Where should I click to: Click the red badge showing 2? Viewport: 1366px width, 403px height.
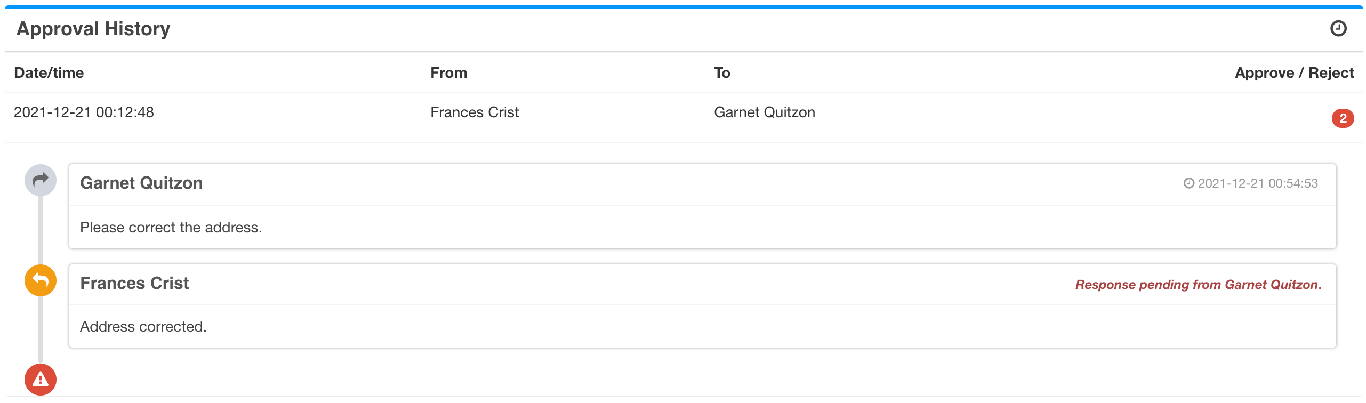(x=1342, y=119)
